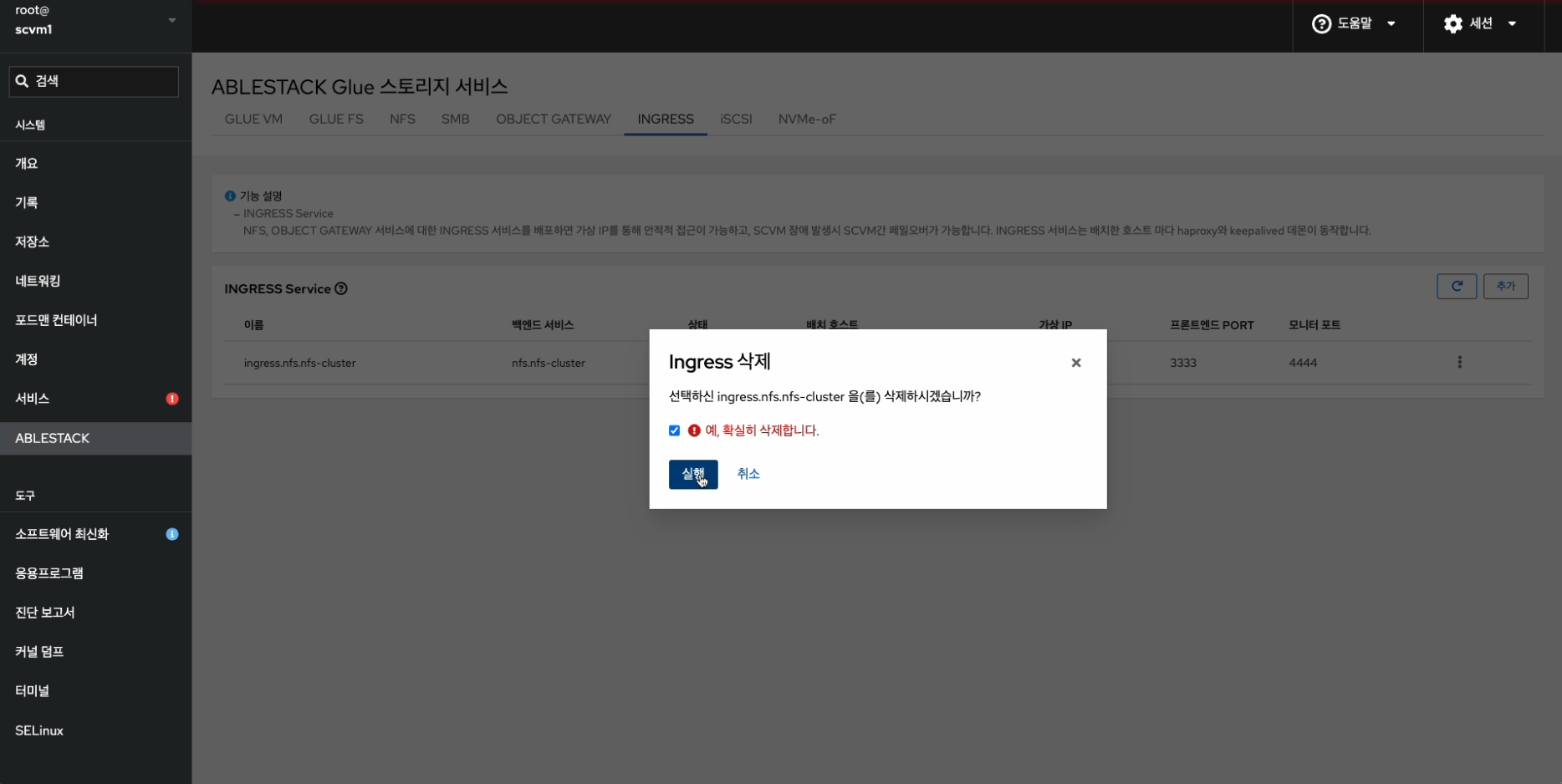Click the 추가 button to add ingress
Viewport: 1562px width, 784px height.
1505,287
